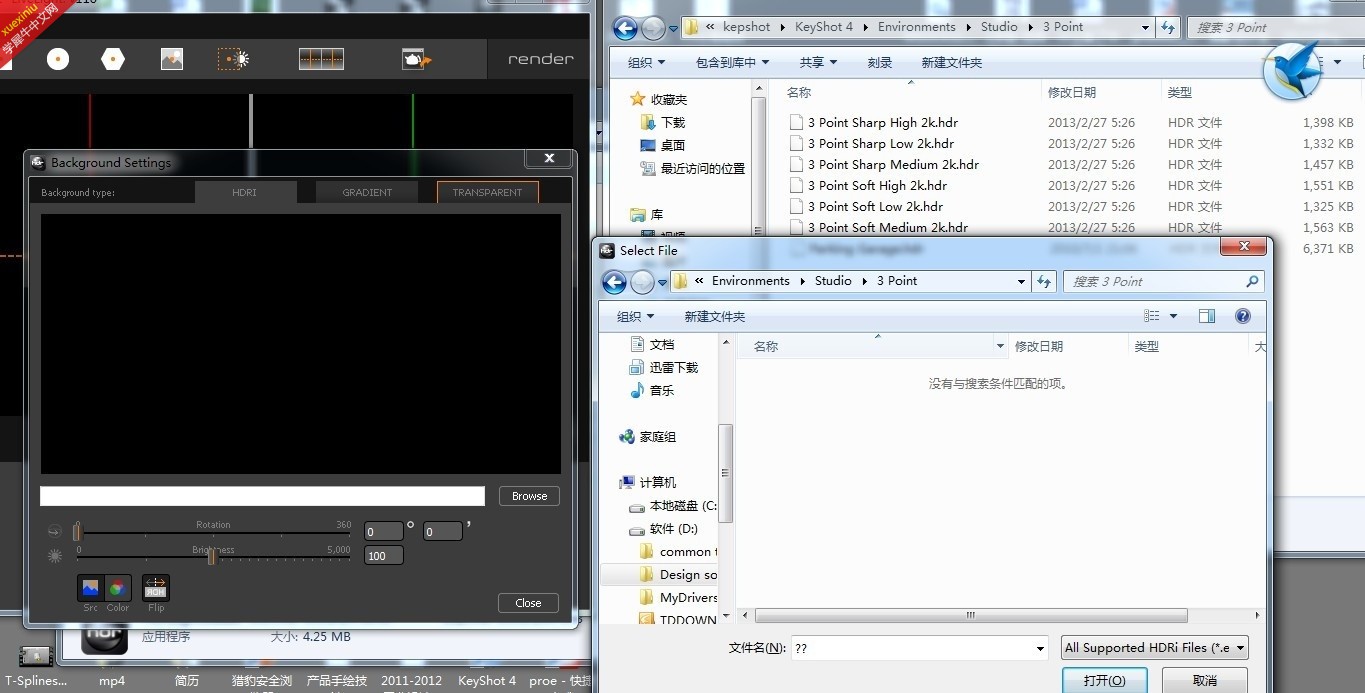Select 3 Point Sharp Low 2k.hdr file
This screenshot has height=693, width=1365.
[x=881, y=143]
